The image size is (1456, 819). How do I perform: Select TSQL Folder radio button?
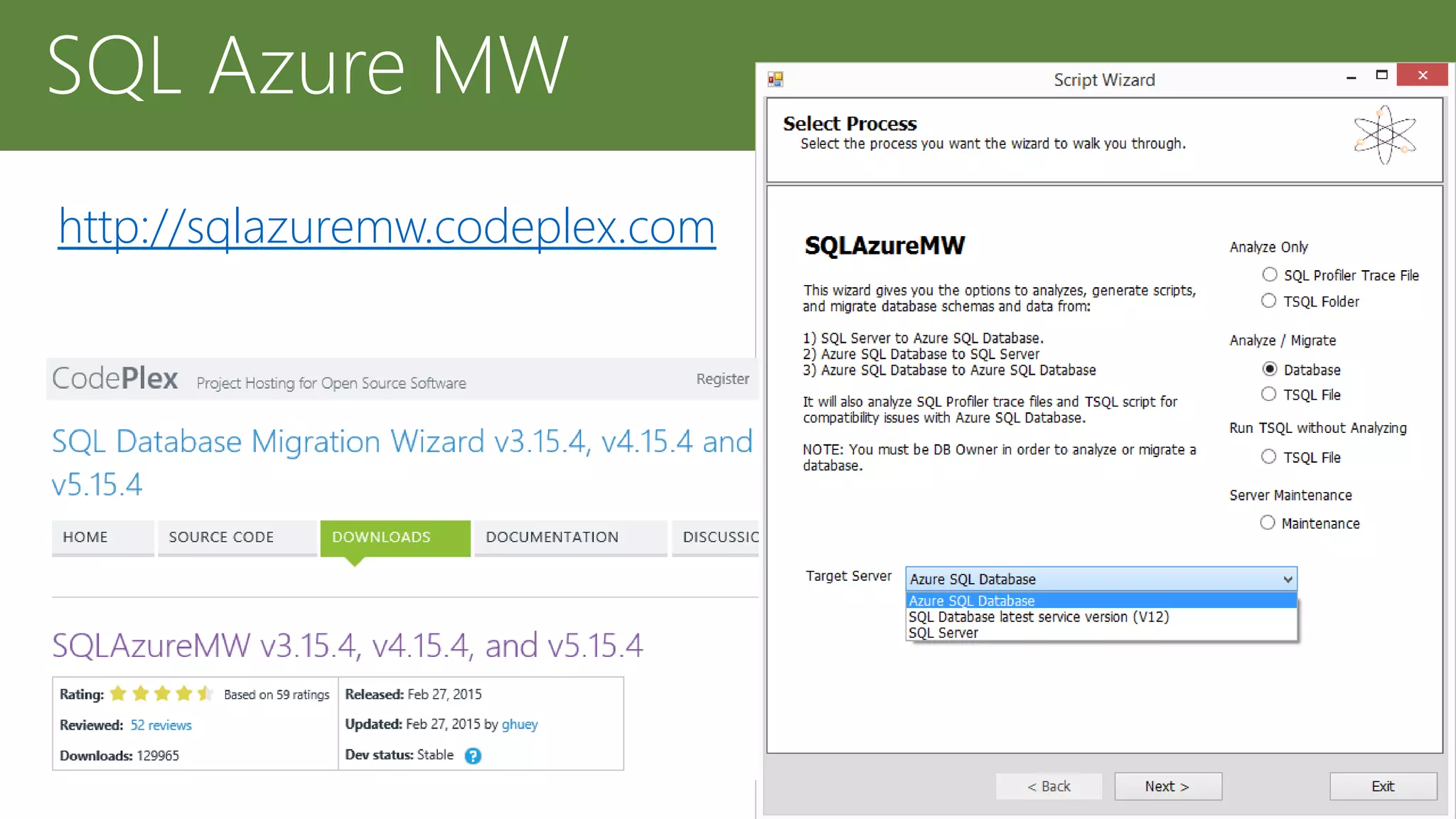[1269, 301]
